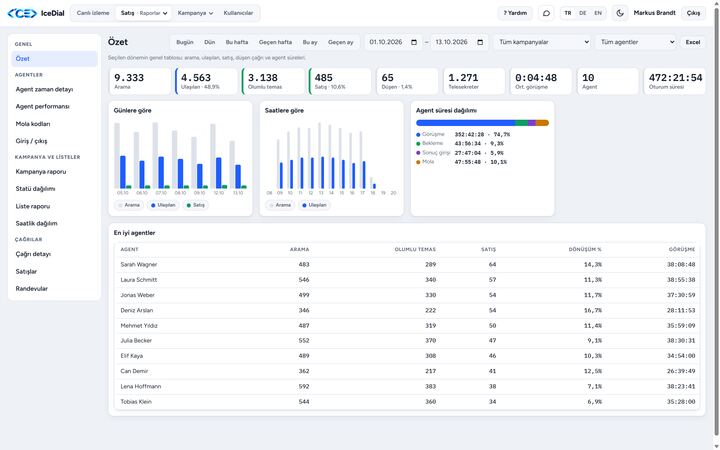Switch language to EN
The height and width of the screenshot is (450, 720).
click(x=598, y=13)
